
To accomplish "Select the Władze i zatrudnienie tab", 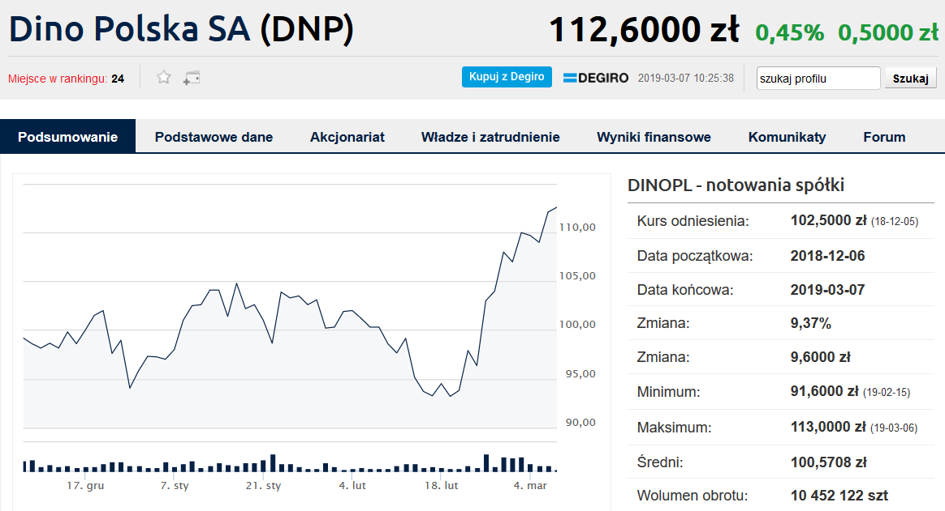I will click(491, 137).
